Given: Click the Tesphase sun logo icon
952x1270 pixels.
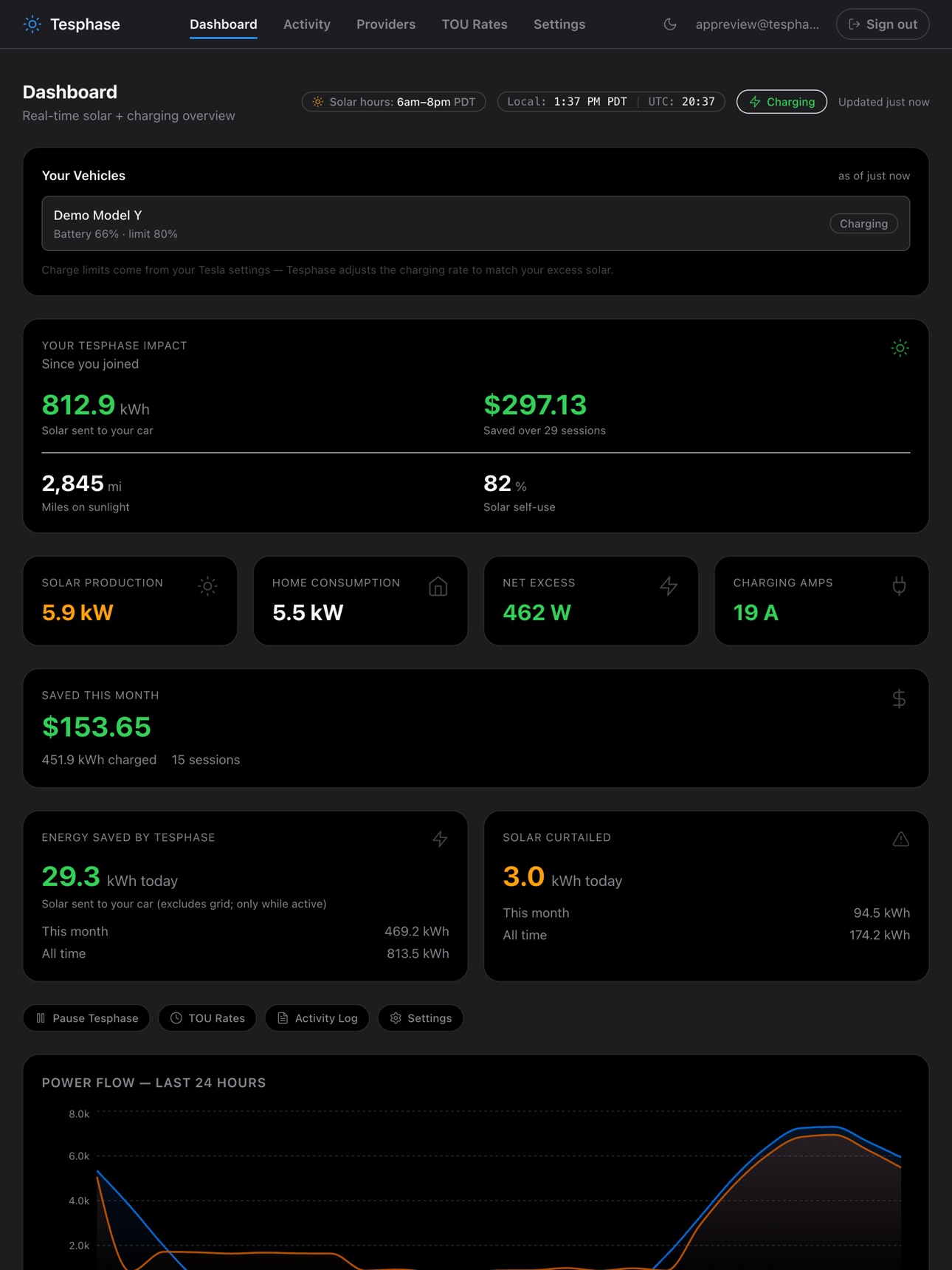Looking at the screenshot, I should coord(32,24).
